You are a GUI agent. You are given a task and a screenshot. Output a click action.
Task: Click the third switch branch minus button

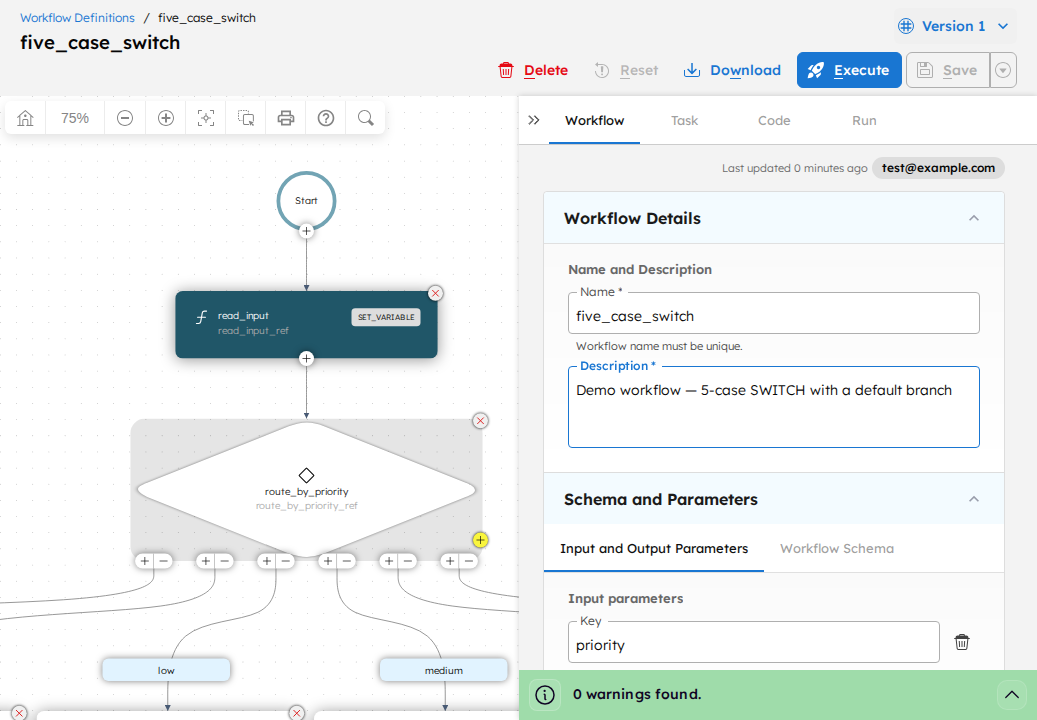point(286,561)
